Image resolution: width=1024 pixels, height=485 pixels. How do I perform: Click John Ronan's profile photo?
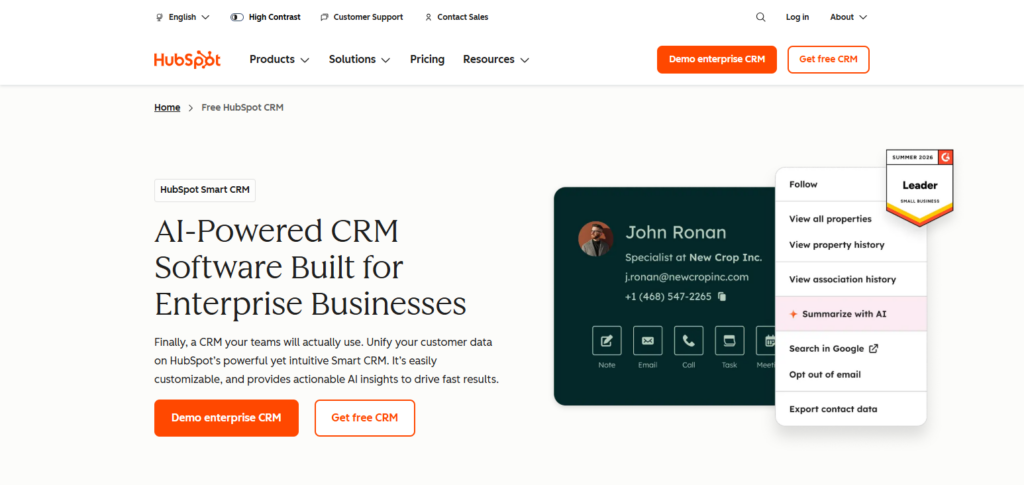pyautogui.click(x=596, y=238)
